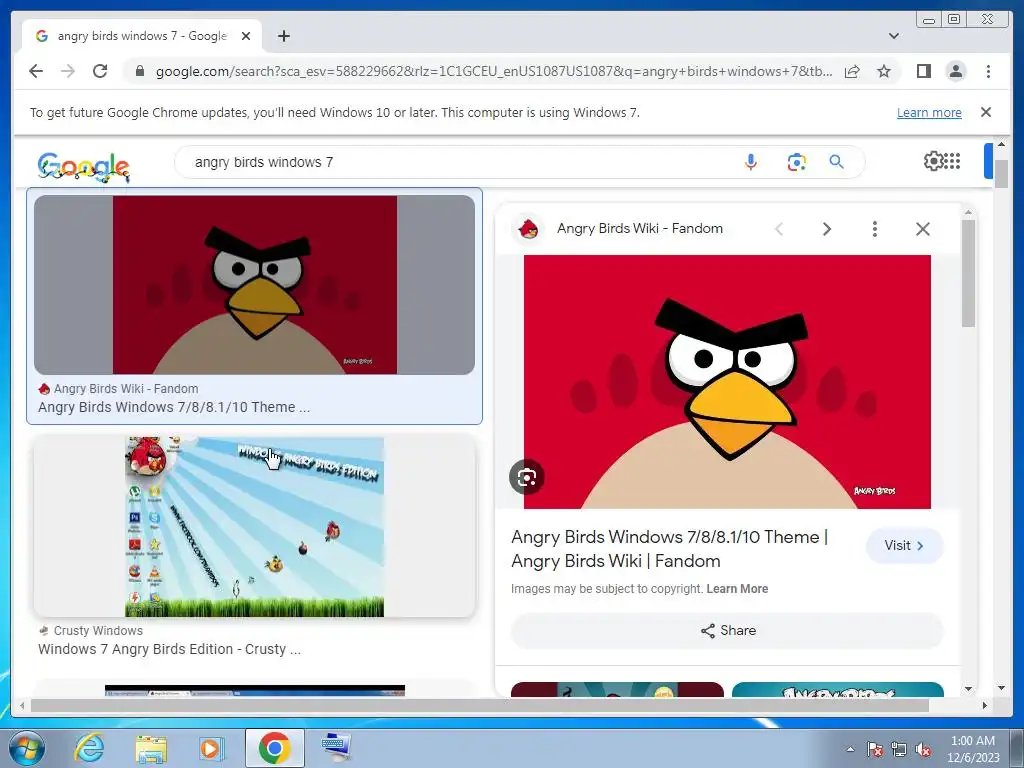Close the image preview panel
This screenshot has height=768, width=1024.
(x=923, y=229)
